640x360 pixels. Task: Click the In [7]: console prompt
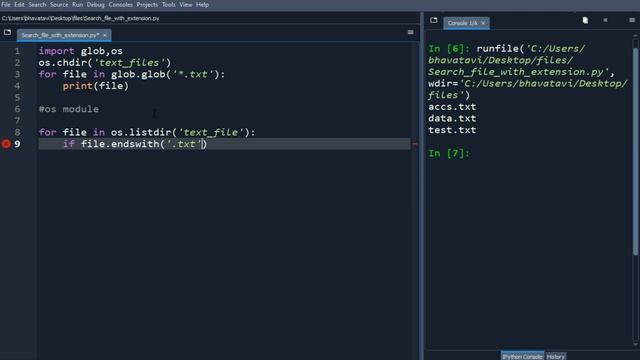coord(449,153)
